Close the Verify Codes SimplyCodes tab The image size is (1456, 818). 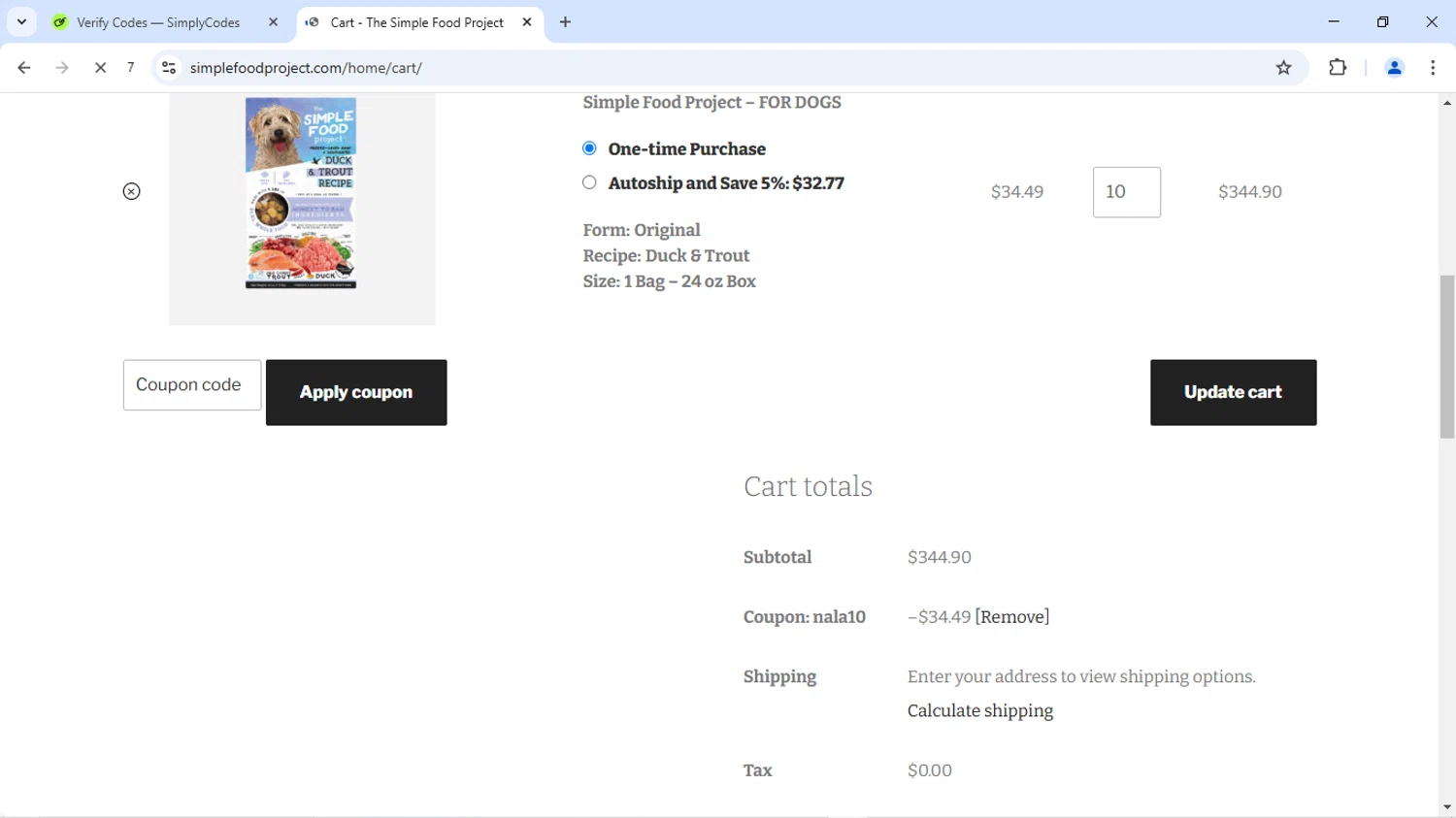coord(273,22)
